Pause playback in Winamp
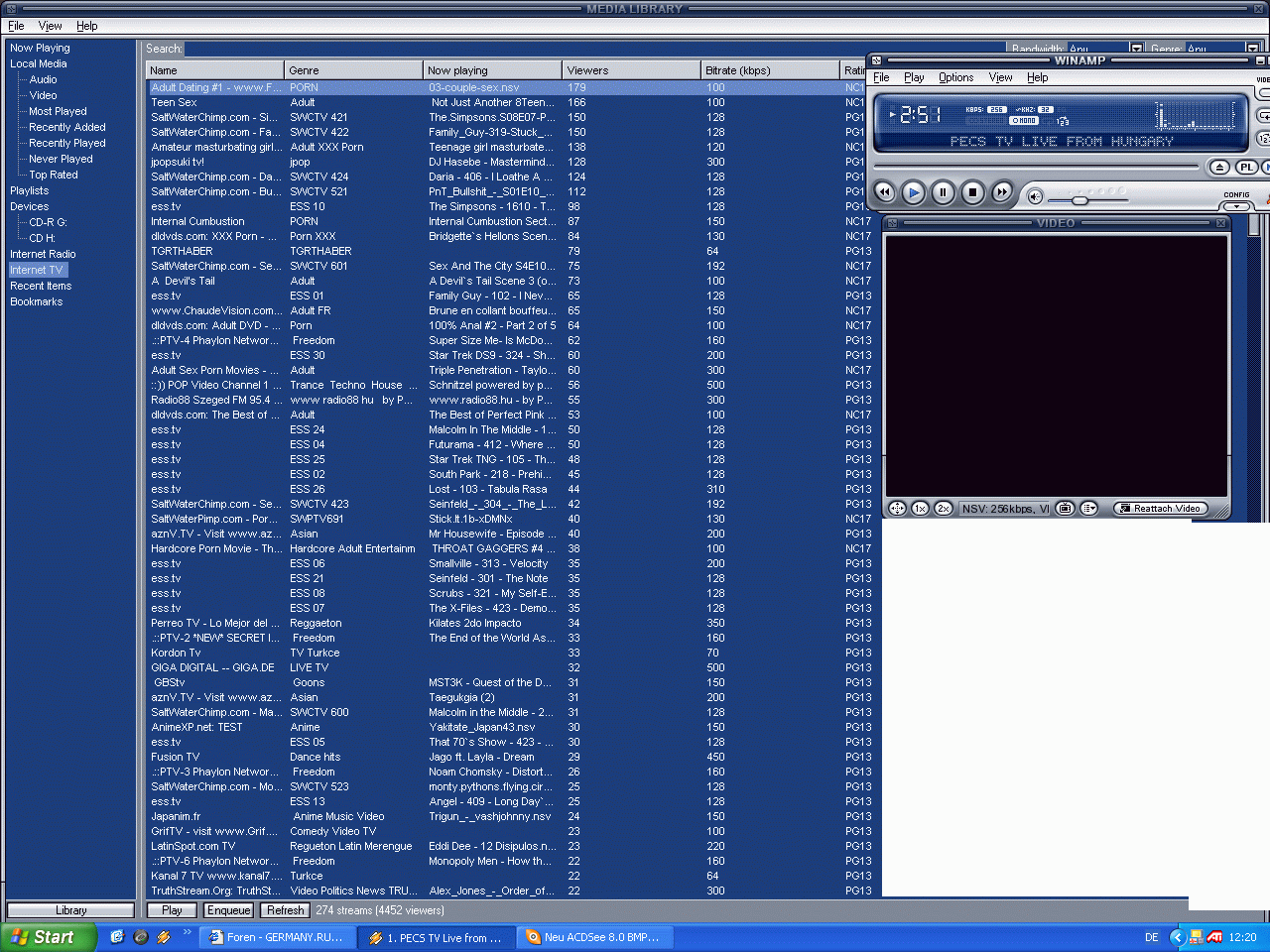 coord(943,192)
